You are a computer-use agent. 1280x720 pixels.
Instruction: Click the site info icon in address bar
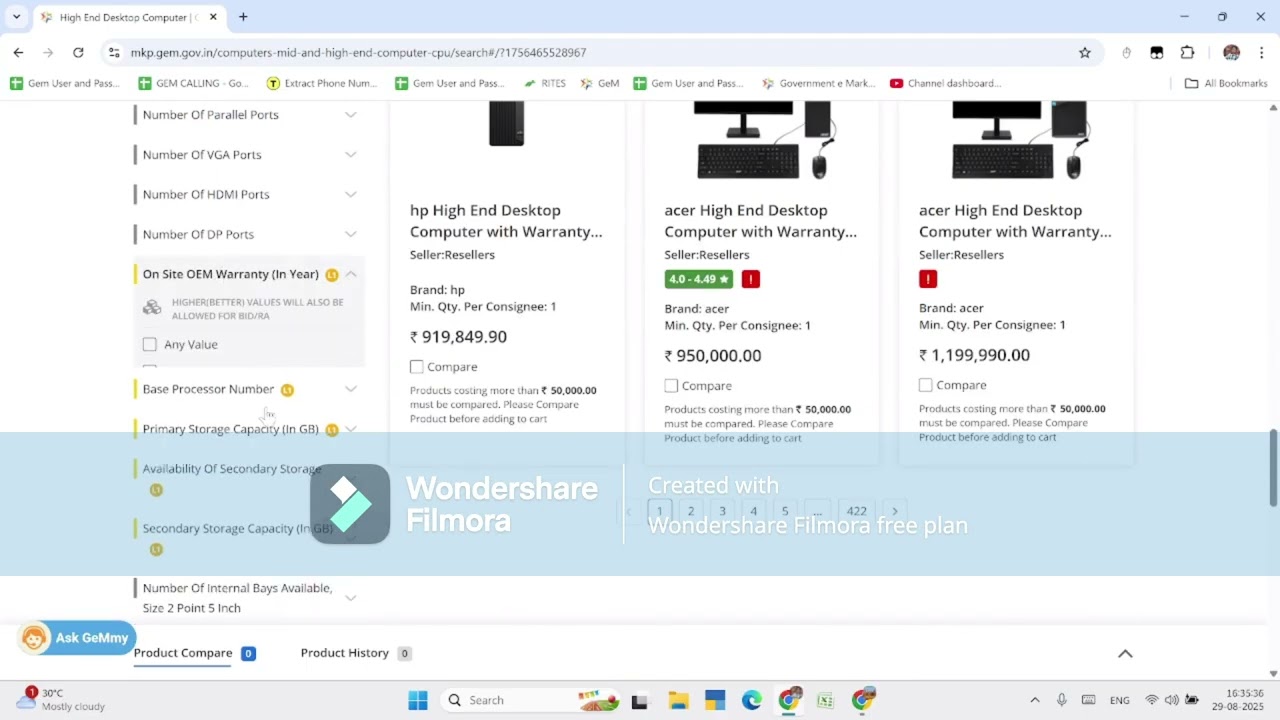pyautogui.click(x=114, y=53)
